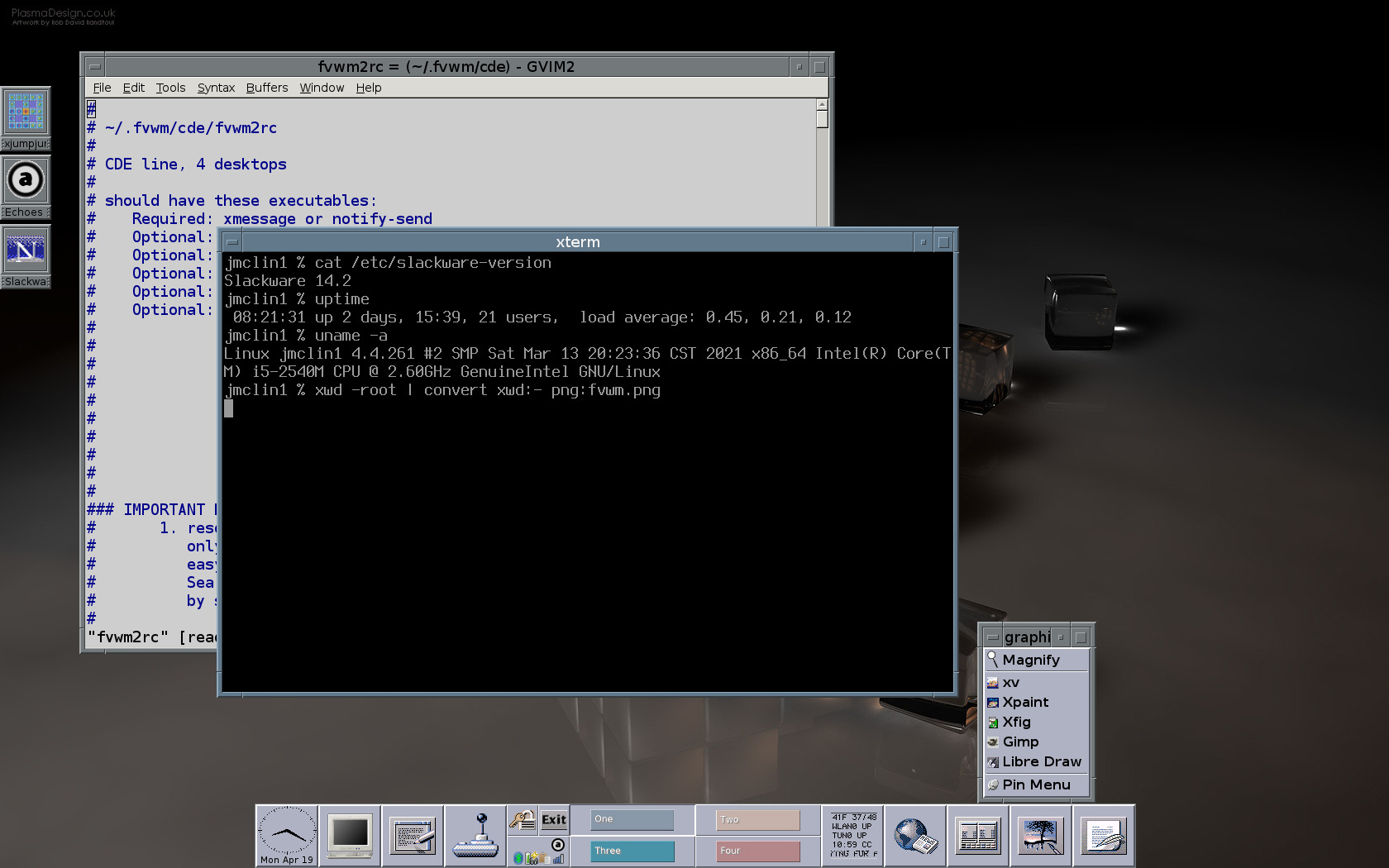Click the network signal bars tray icon
Image resolution: width=1389 pixels, height=868 pixels.
558,858
